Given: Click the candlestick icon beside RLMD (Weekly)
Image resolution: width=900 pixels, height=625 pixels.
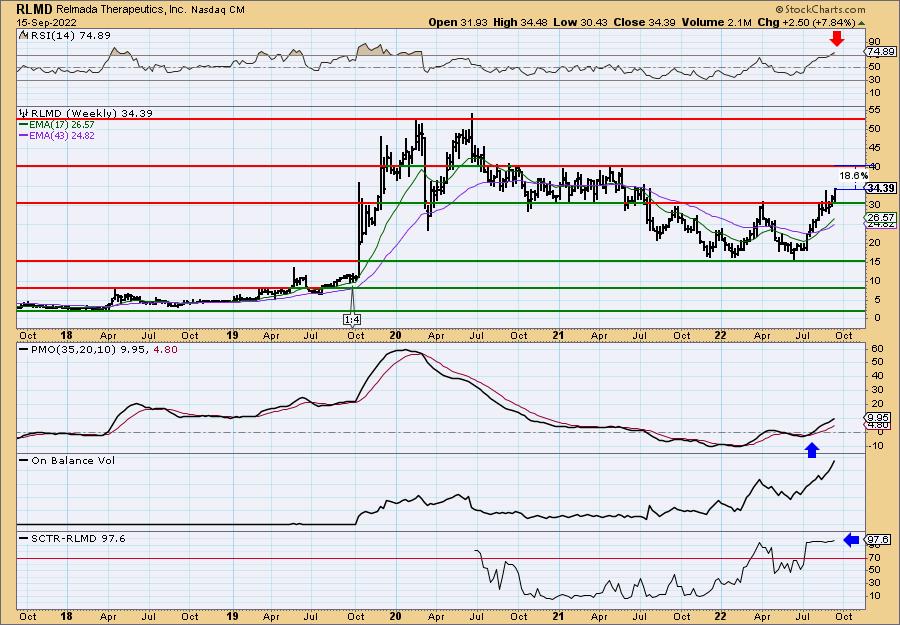Looking at the screenshot, I should click(24, 114).
